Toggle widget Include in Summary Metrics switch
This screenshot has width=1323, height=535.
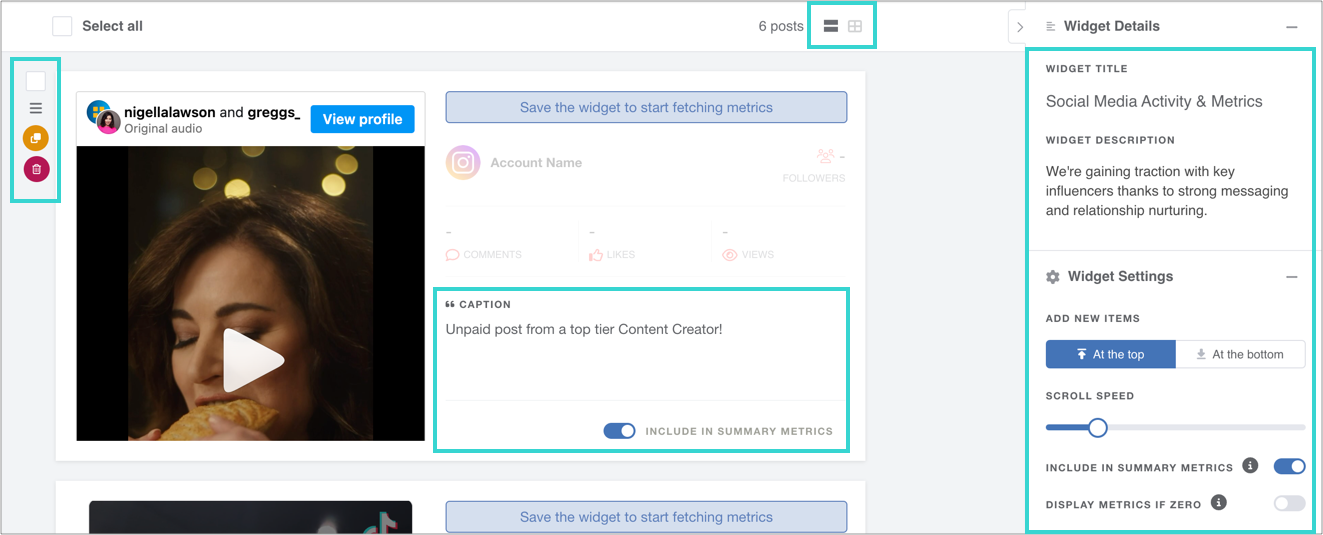(1289, 466)
